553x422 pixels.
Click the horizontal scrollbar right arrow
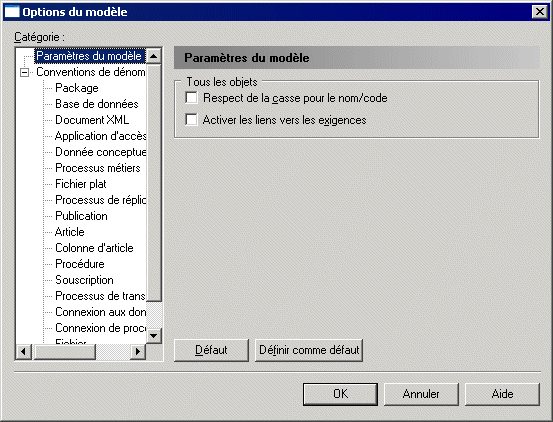pyautogui.click(x=138, y=351)
